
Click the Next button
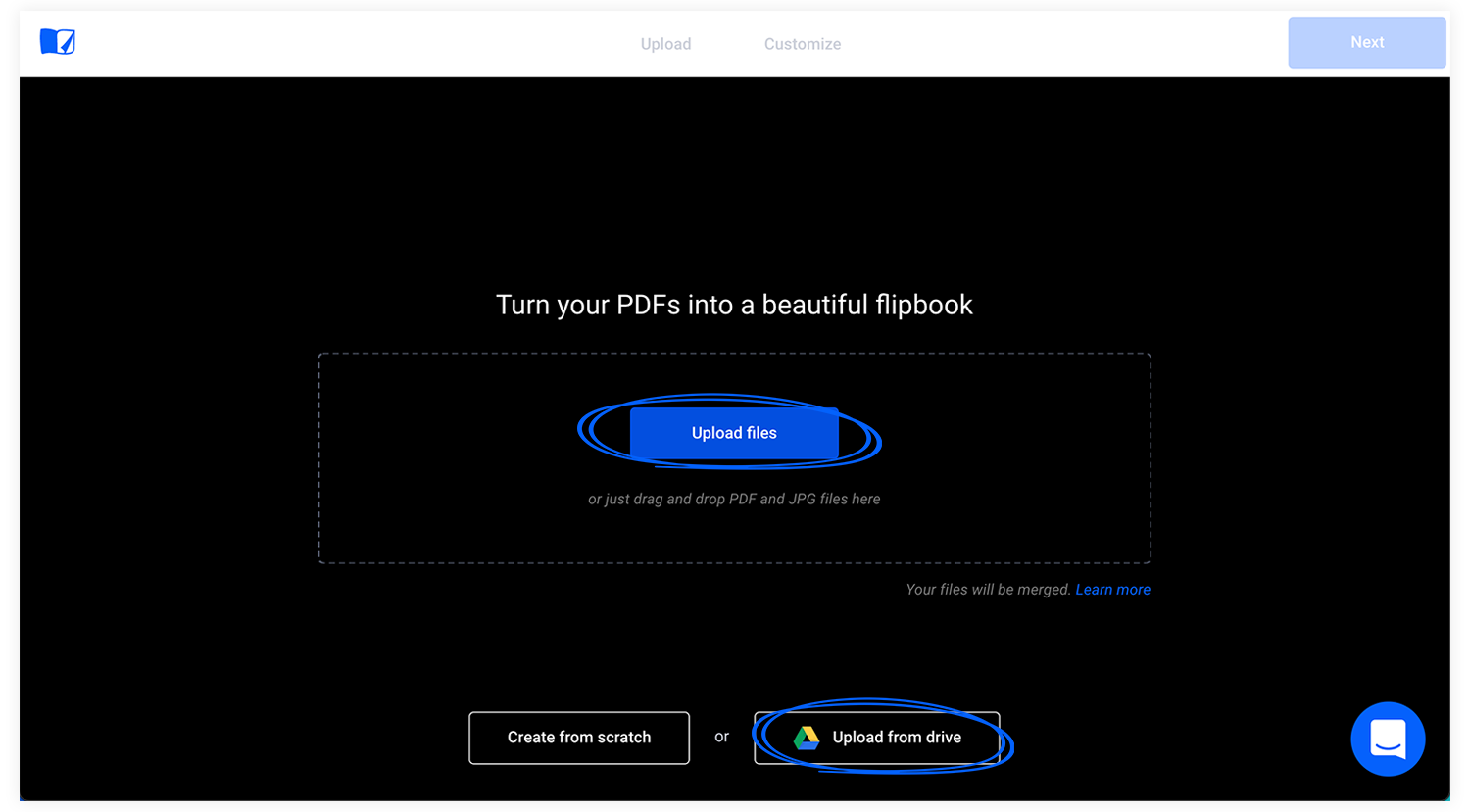tap(1367, 42)
